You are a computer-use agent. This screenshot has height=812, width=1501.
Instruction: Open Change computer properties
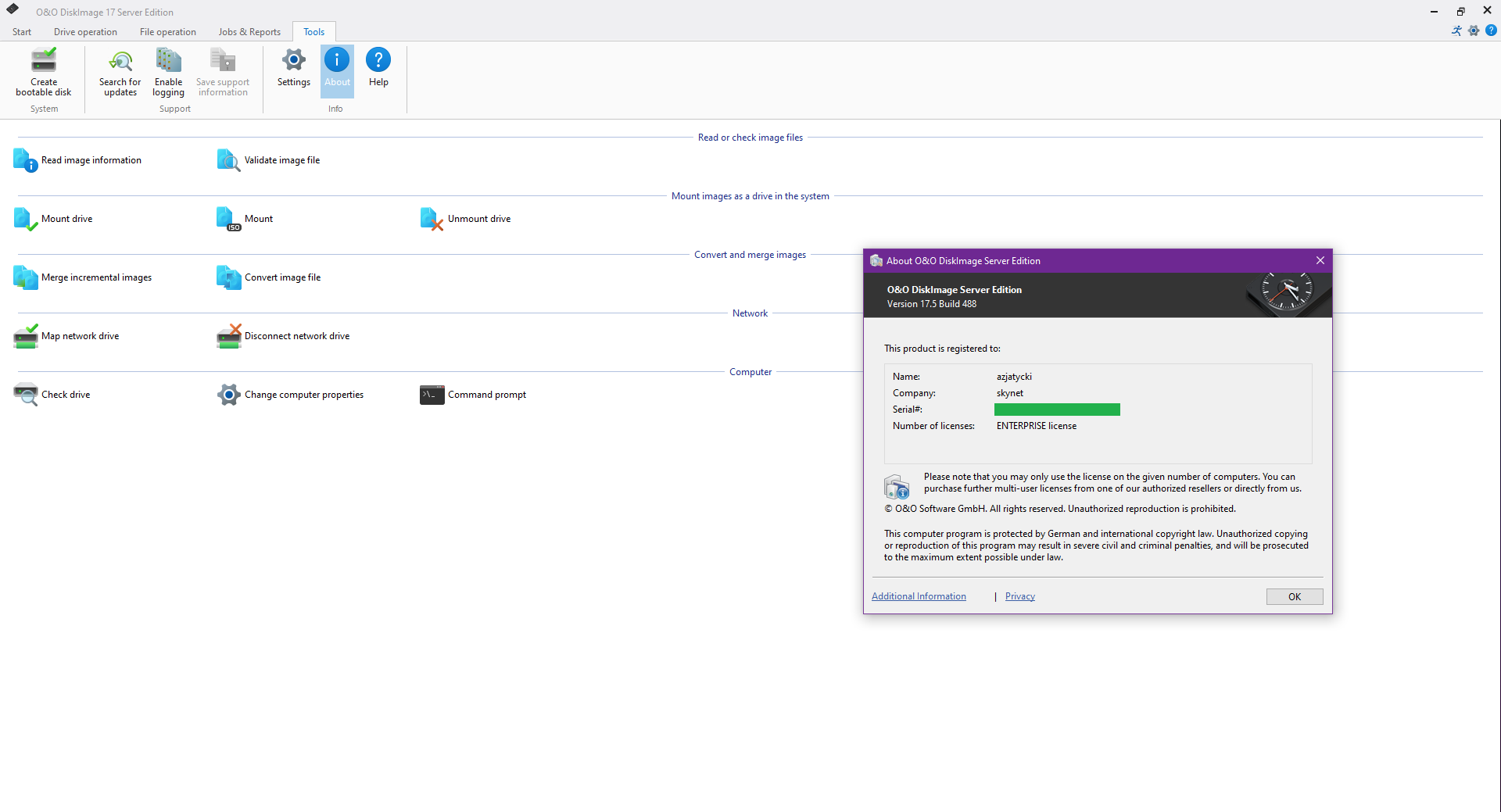tap(290, 395)
